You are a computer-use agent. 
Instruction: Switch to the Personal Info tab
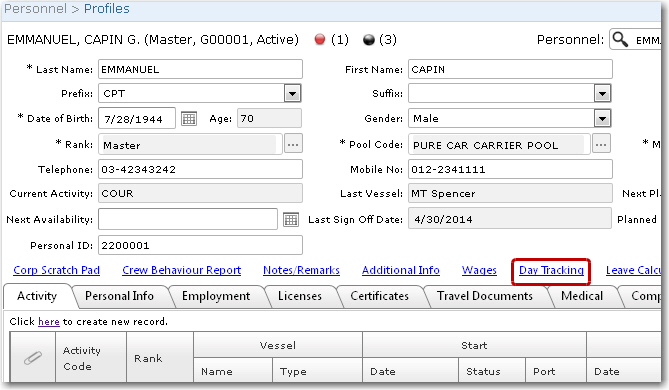119,296
